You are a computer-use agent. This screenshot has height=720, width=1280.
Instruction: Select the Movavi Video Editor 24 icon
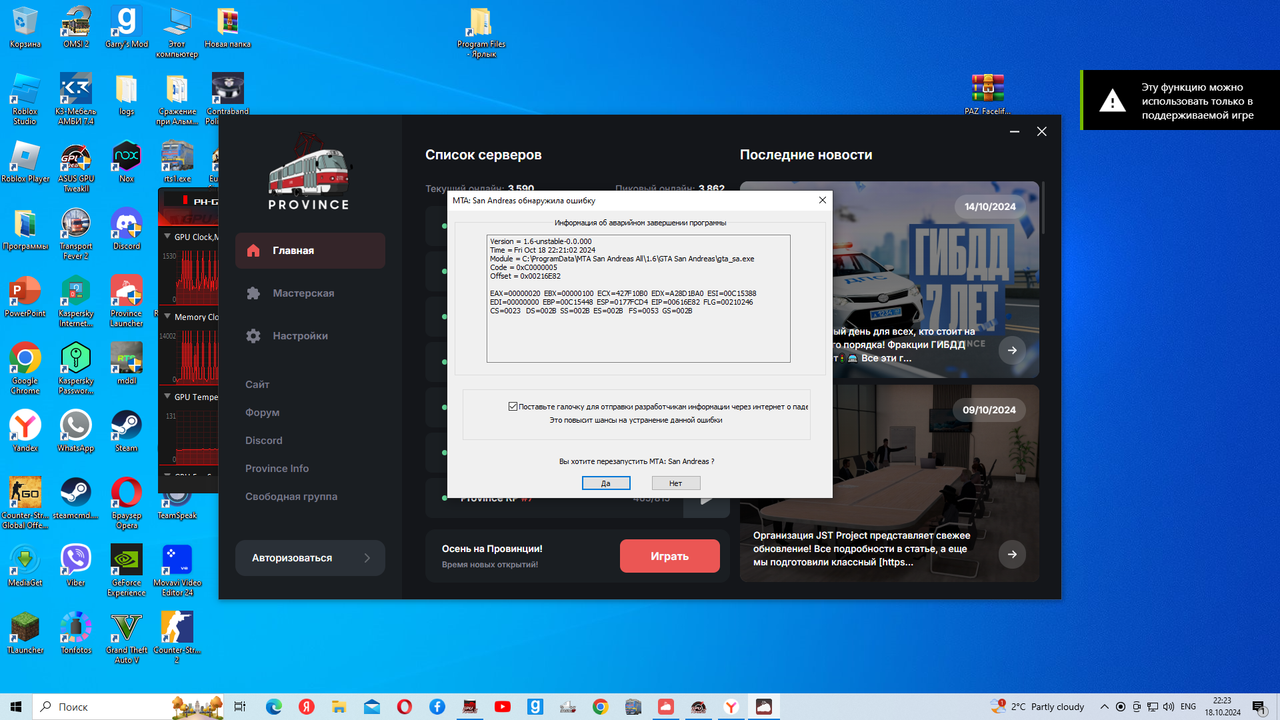[x=177, y=570]
